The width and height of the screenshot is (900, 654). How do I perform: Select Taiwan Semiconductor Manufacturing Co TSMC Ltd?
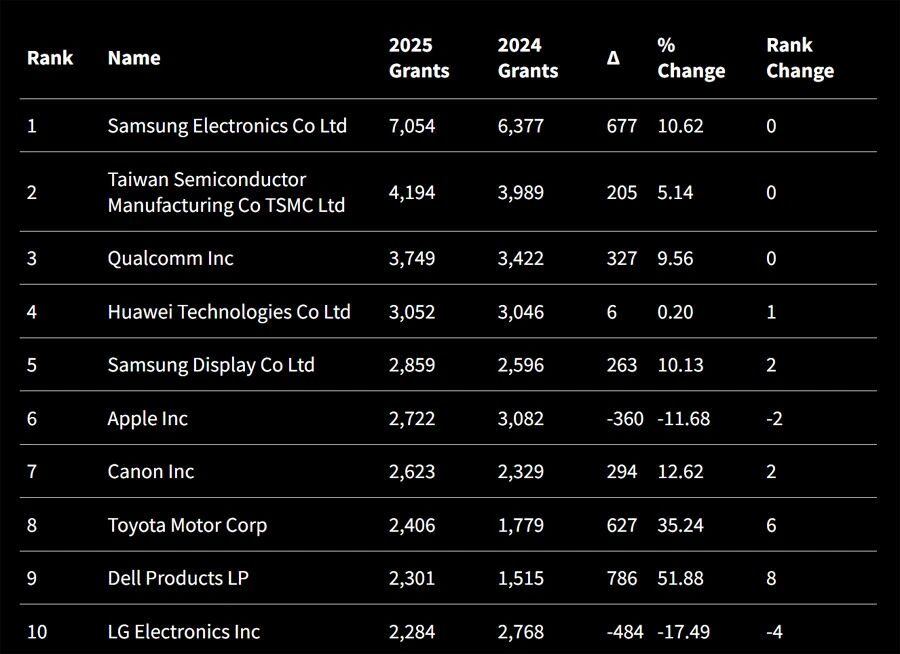226,192
